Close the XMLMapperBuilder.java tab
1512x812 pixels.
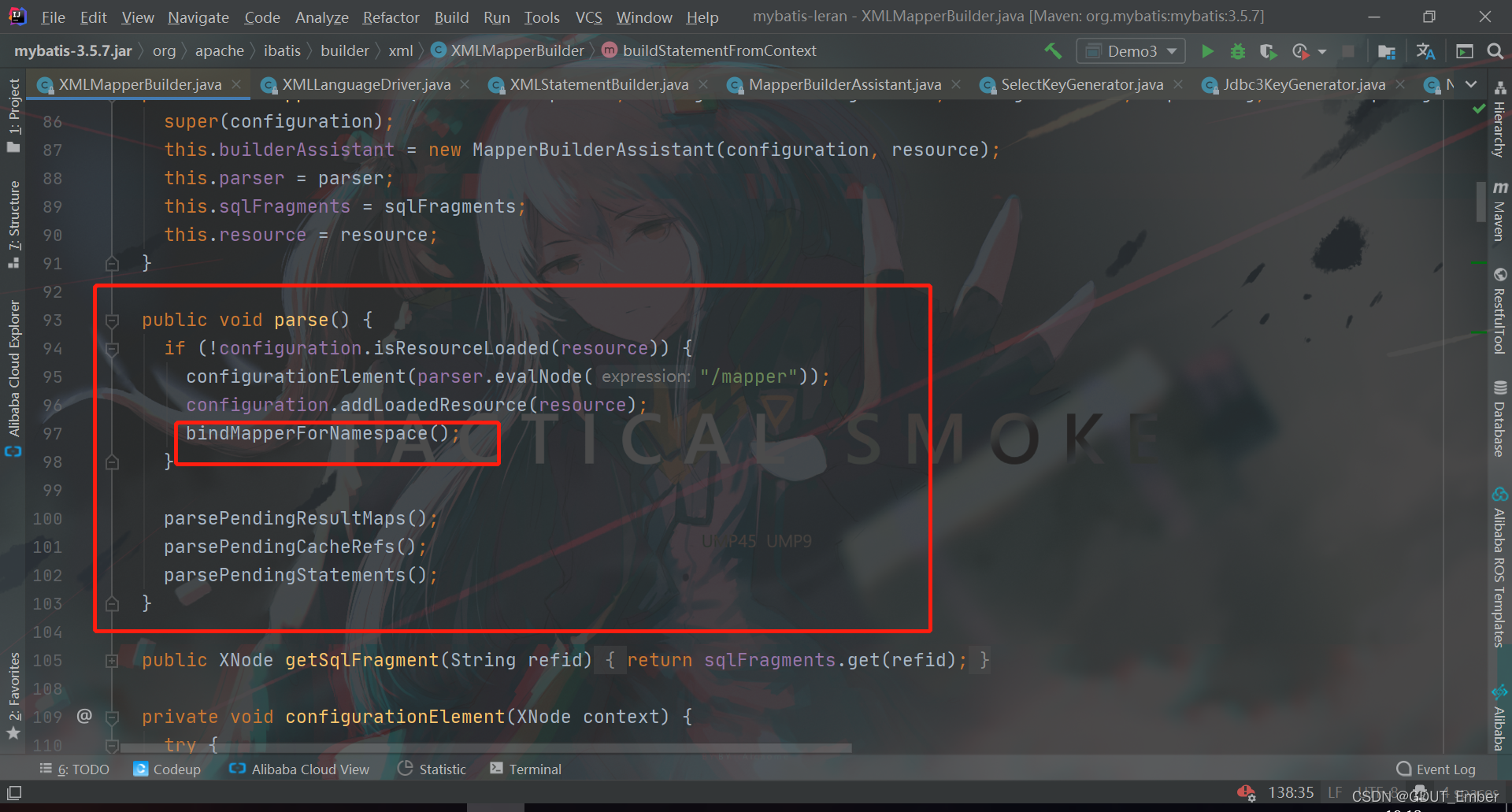click(236, 84)
